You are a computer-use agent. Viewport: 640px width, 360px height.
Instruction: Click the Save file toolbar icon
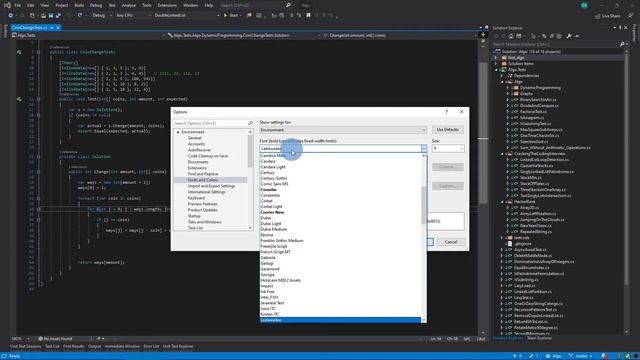(51, 16)
